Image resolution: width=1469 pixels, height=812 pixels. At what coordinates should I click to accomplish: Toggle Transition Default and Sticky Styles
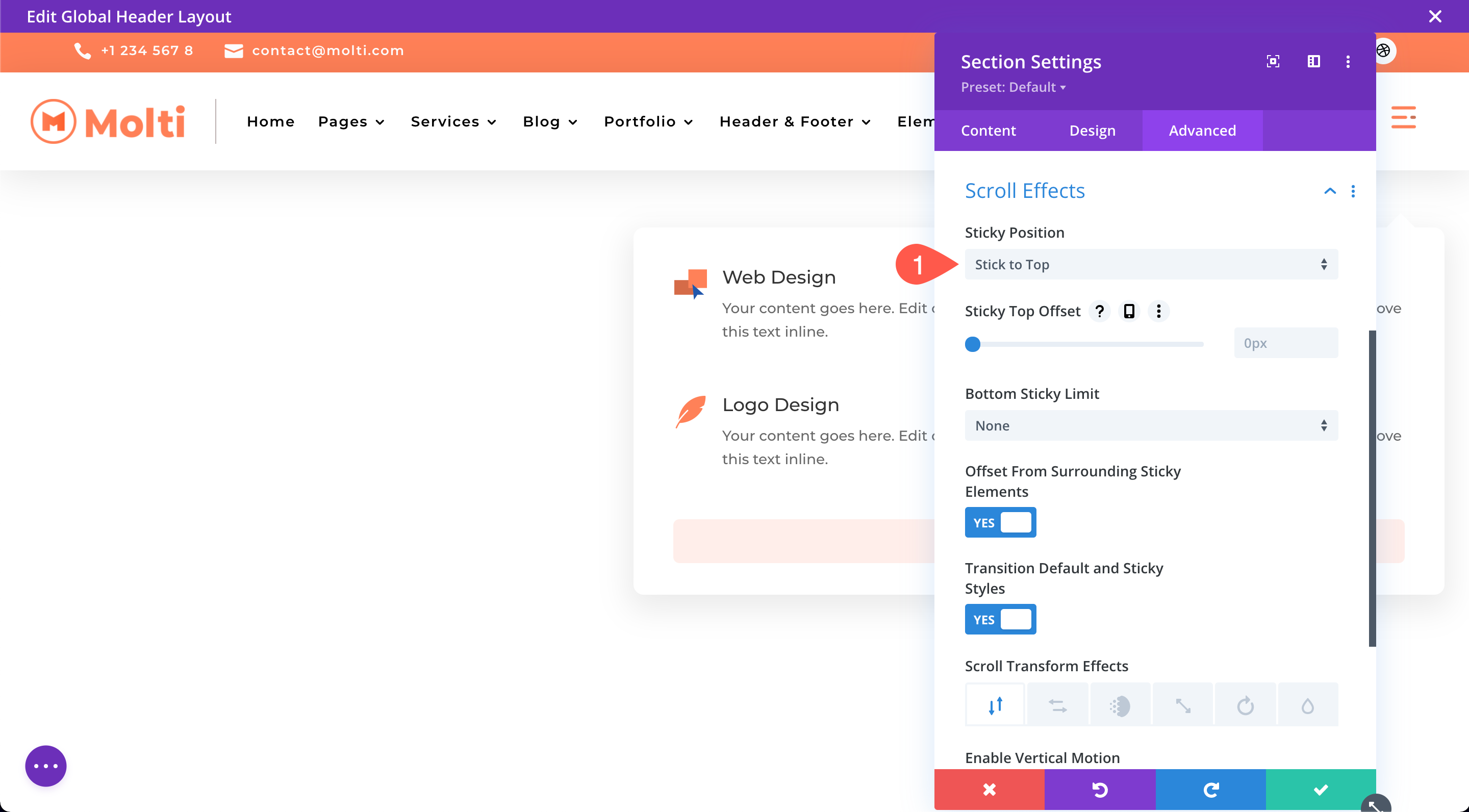click(x=1000, y=619)
